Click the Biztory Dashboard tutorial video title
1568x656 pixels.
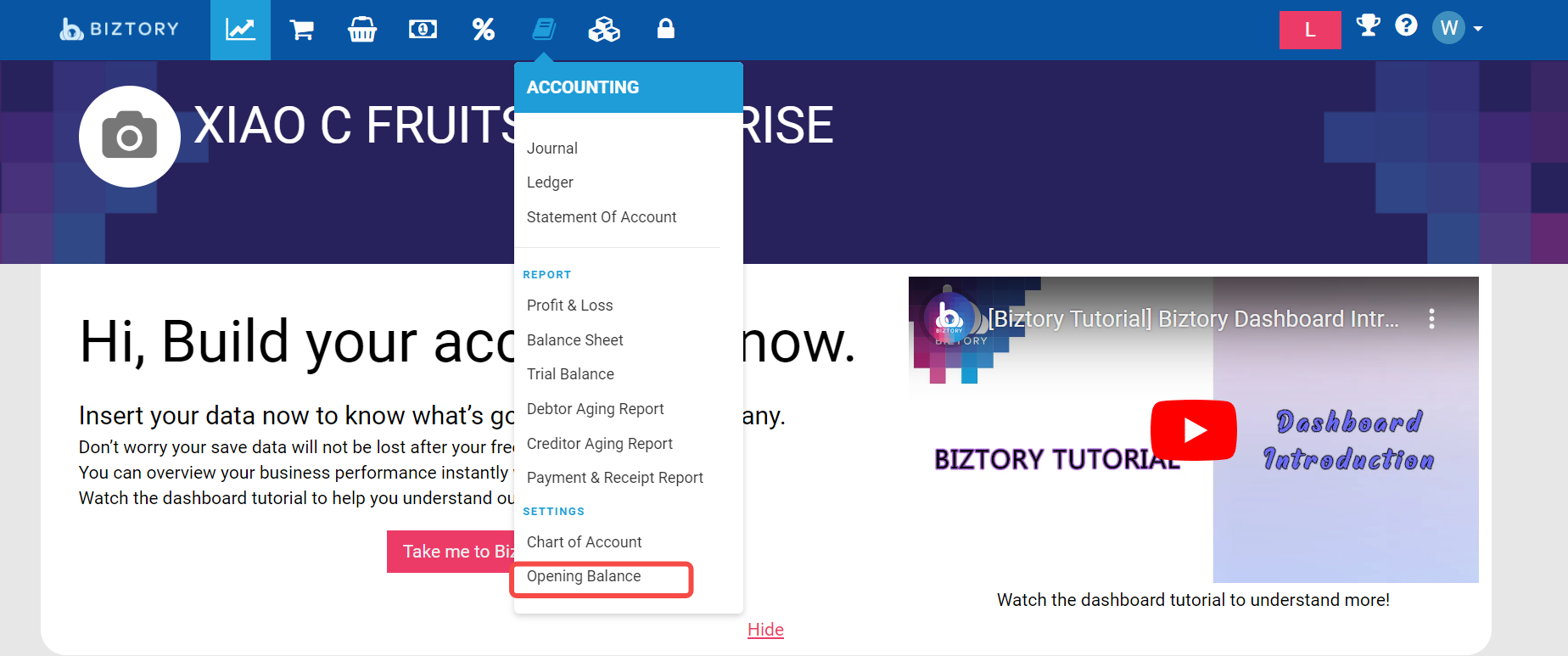click(1193, 319)
